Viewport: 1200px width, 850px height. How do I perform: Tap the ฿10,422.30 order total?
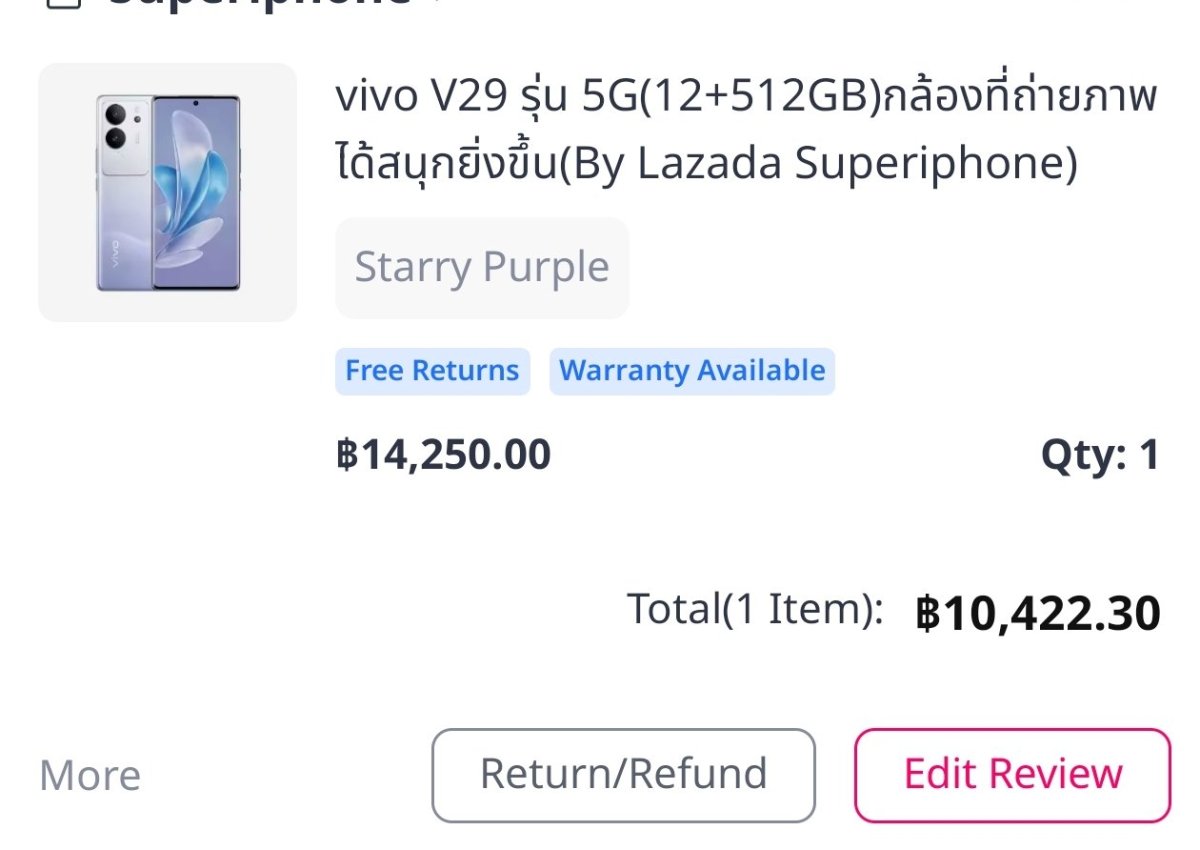(x=1037, y=613)
